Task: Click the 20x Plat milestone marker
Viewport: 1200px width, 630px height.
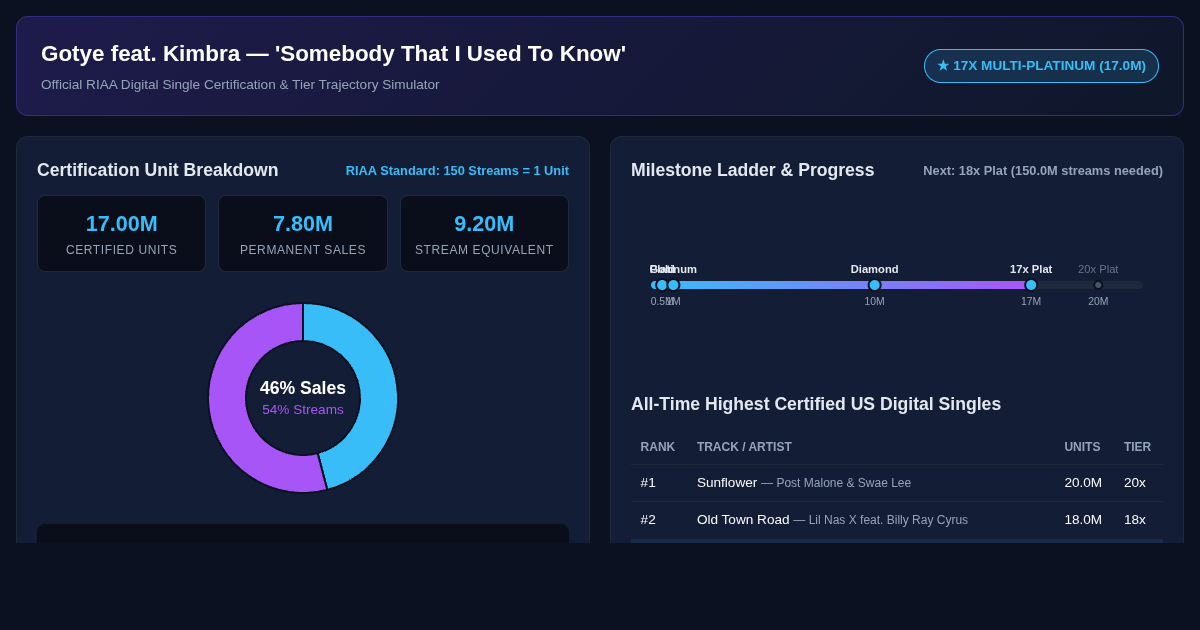Action: [x=1098, y=285]
